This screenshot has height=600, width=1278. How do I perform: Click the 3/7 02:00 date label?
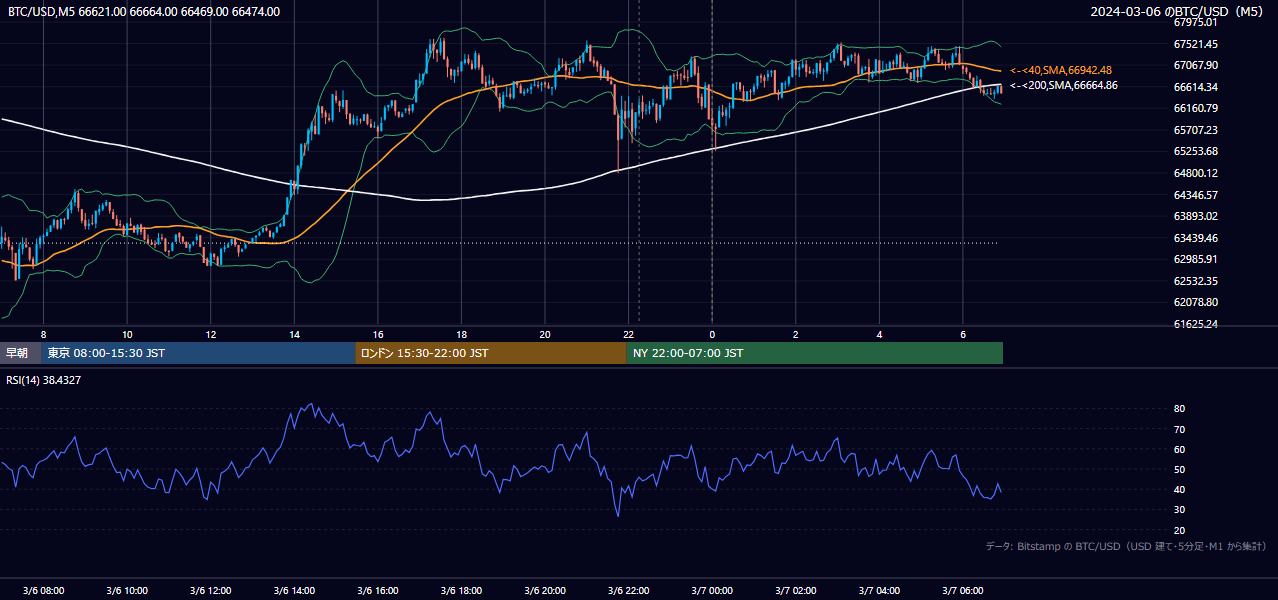796,591
